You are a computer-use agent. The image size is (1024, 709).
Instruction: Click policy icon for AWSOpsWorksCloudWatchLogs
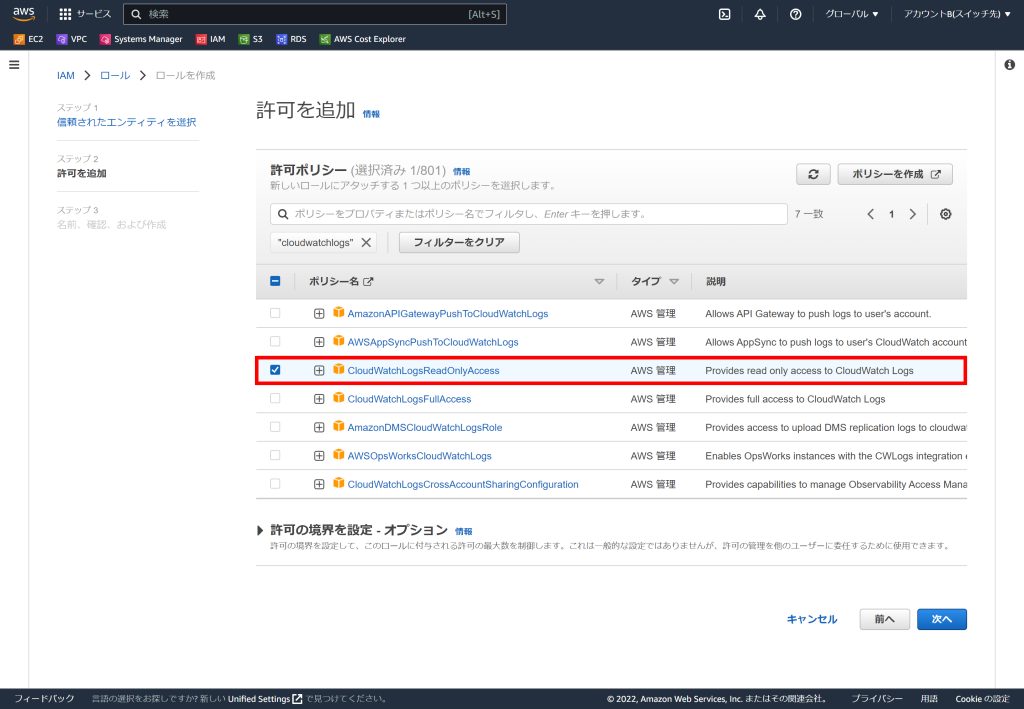[x=338, y=454]
